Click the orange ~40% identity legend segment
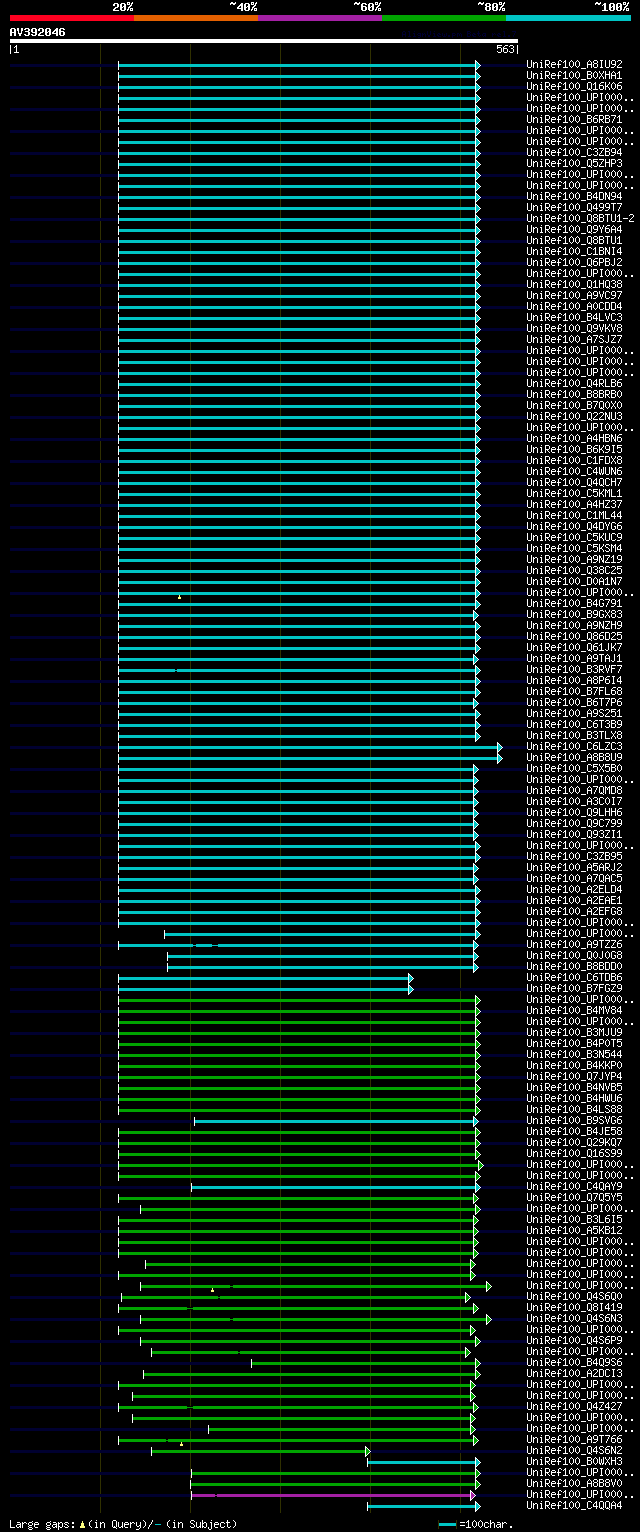Screen dimensions: 640x1532 [195, 17]
